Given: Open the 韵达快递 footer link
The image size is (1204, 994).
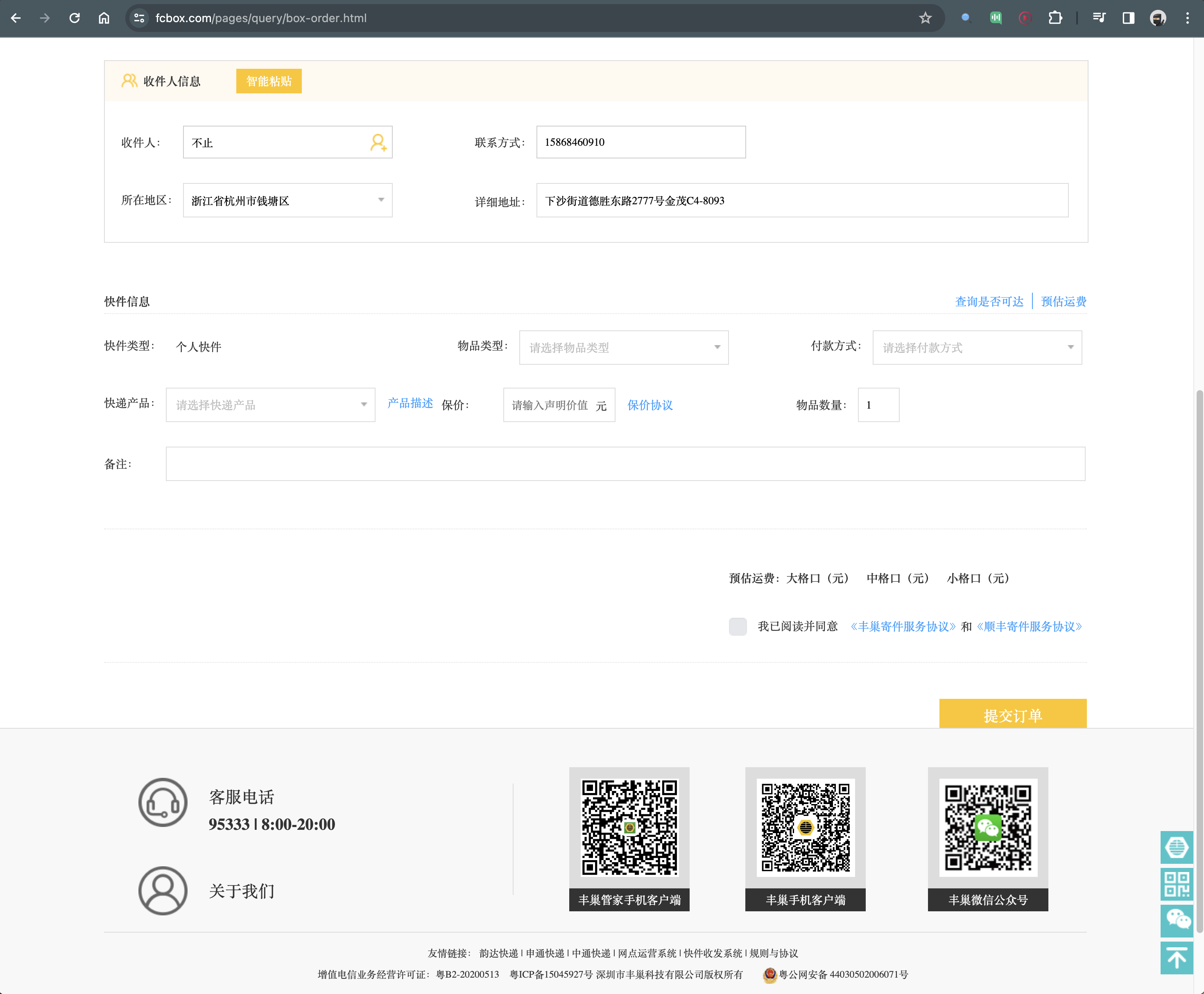Looking at the screenshot, I should point(498,953).
